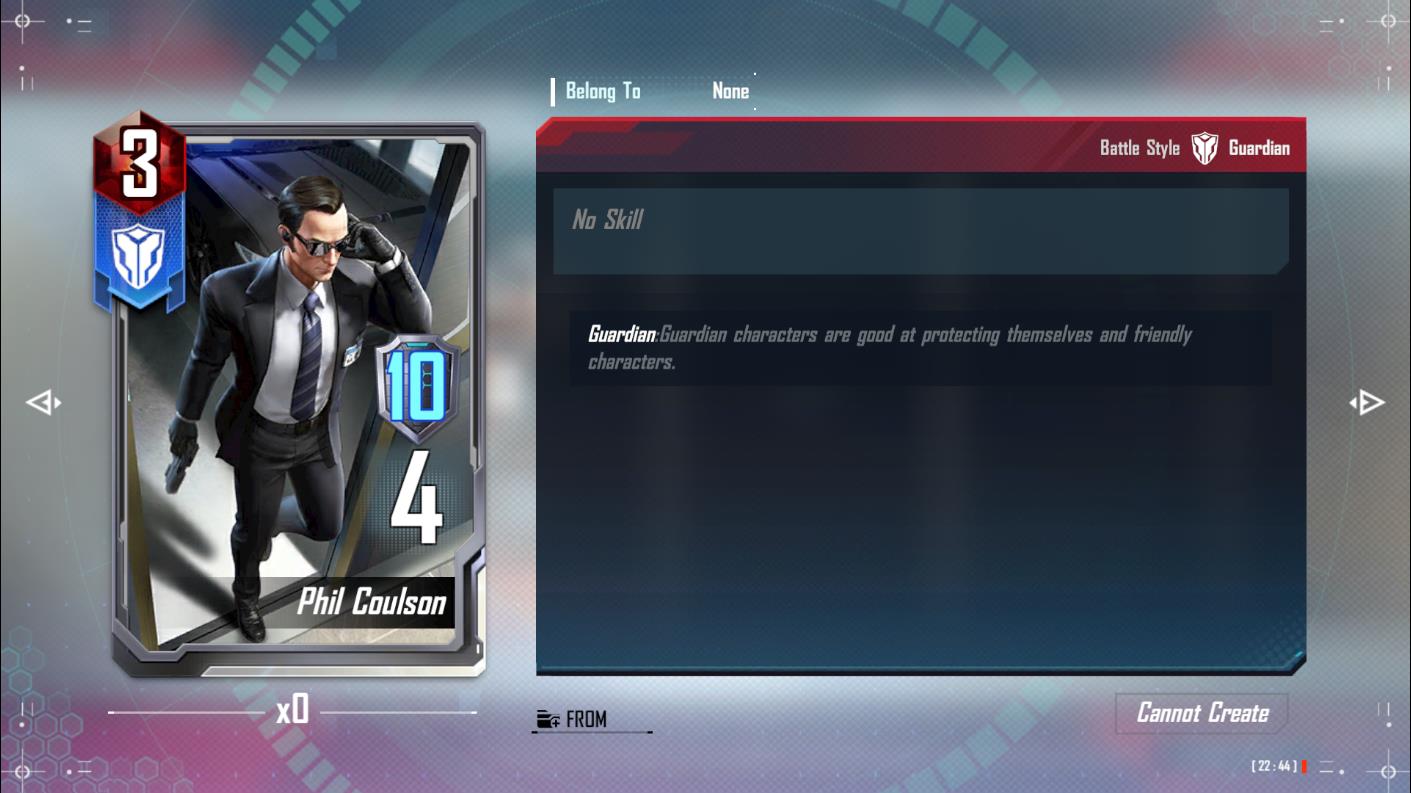The image size is (1411, 793).
Task: Click the 22:44 clock display
Action: click(x=1274, y=766)
